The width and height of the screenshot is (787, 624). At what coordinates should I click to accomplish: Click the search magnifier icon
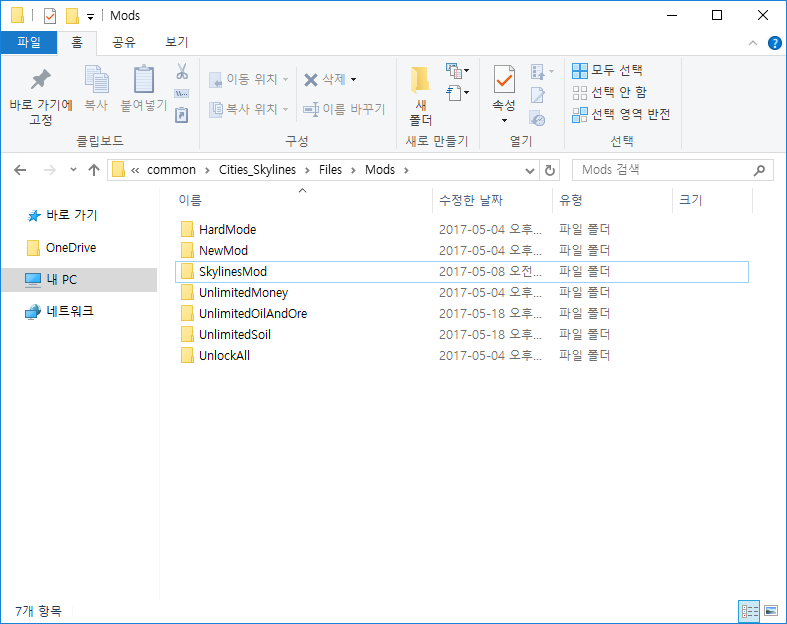point(759,170)
